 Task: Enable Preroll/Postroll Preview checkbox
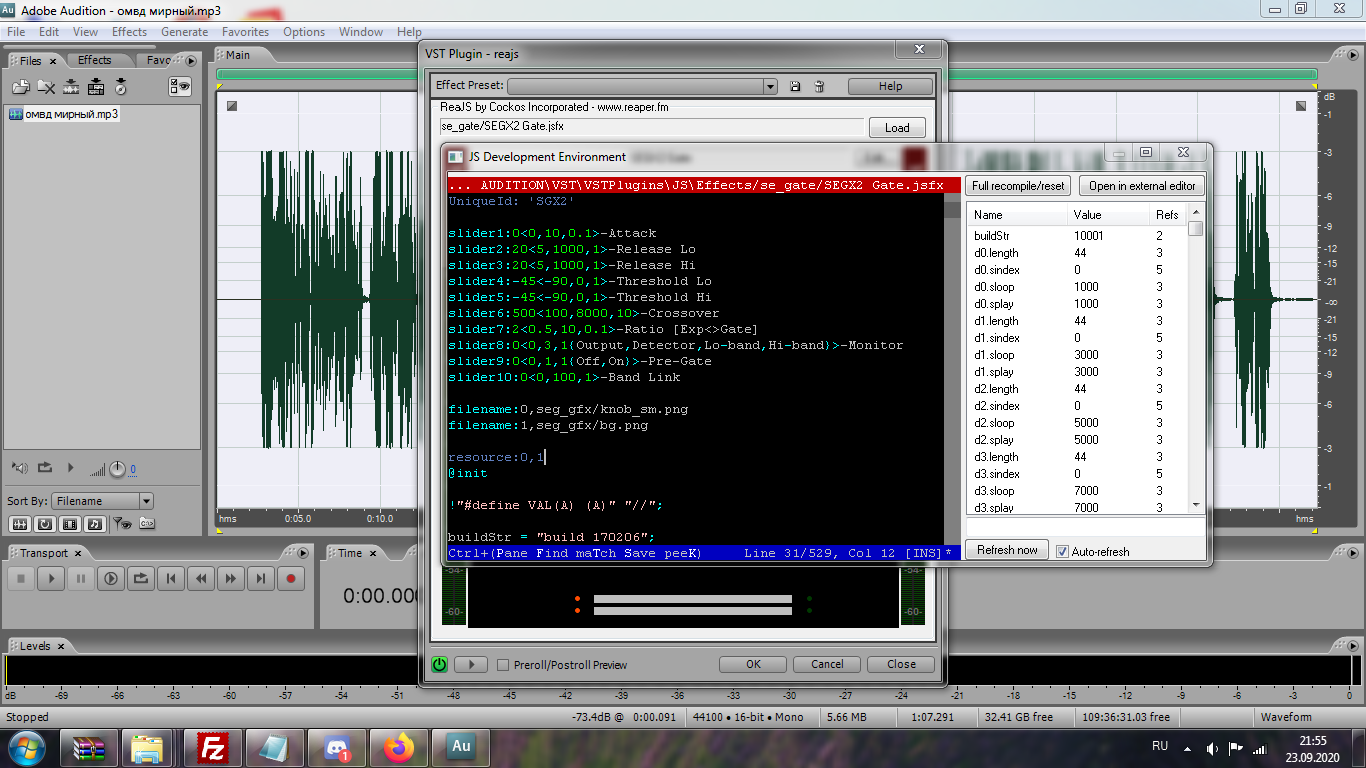503,665
